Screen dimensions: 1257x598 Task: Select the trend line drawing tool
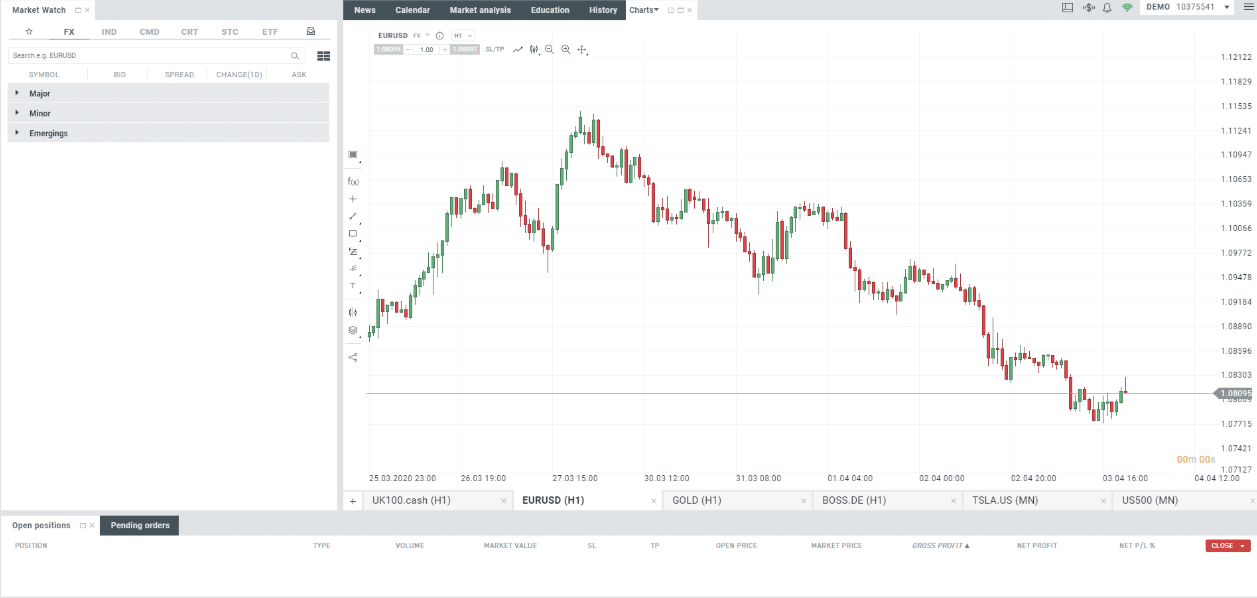point(352,216)
